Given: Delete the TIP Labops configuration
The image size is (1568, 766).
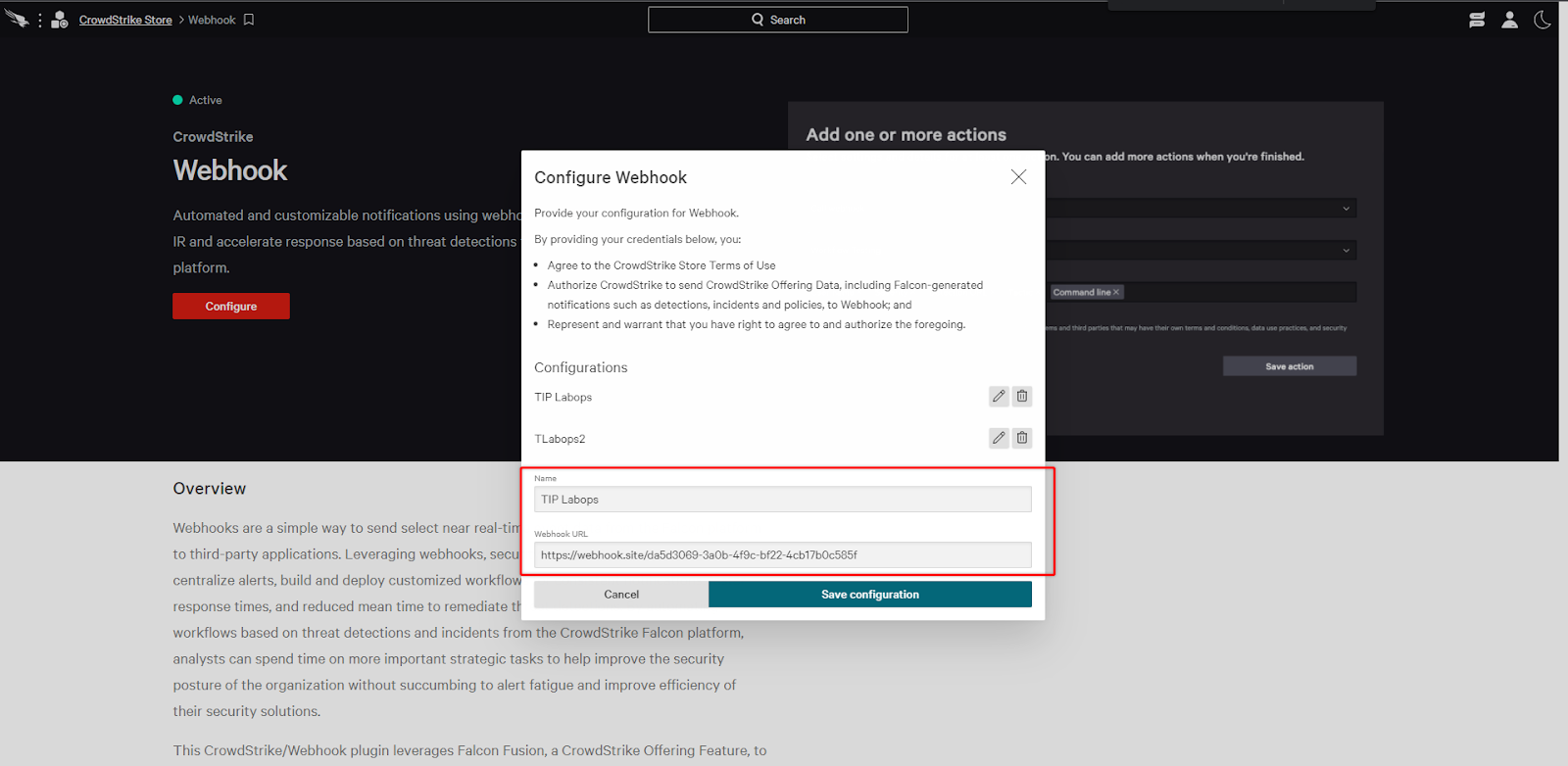Looking at the screenshot, I should [1022, 396].
